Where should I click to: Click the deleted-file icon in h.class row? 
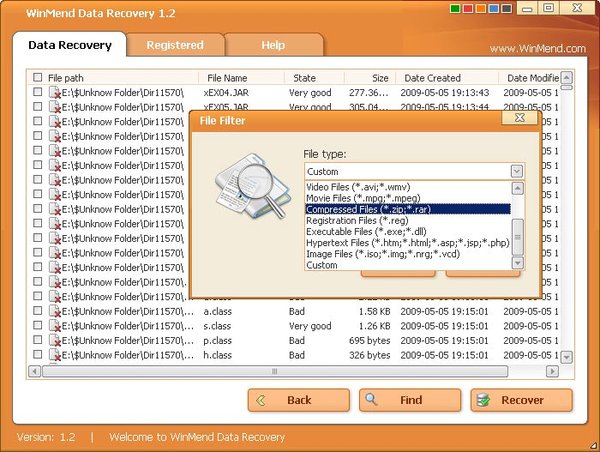coord(55,355)
